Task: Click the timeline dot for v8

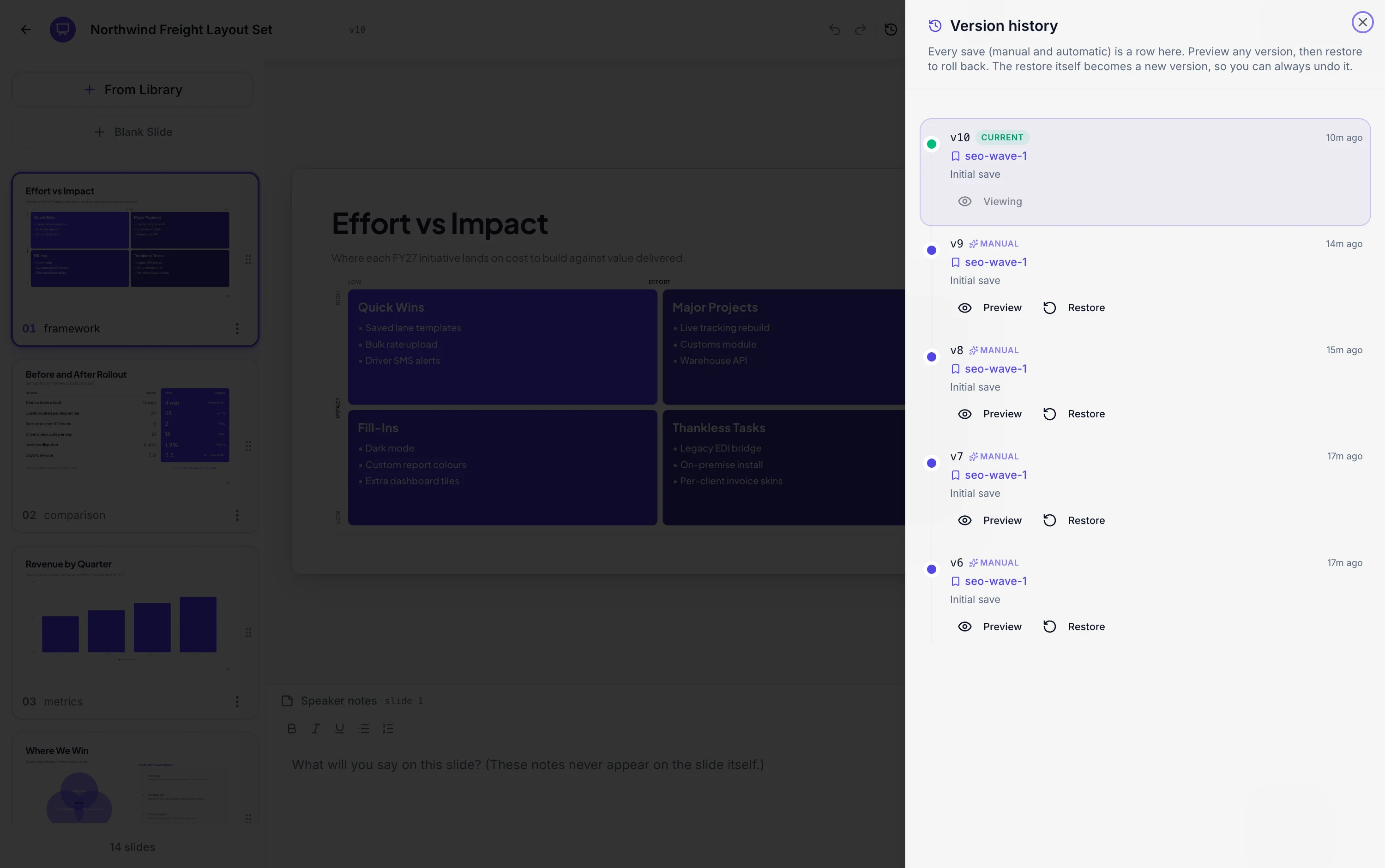Action: 932,357
